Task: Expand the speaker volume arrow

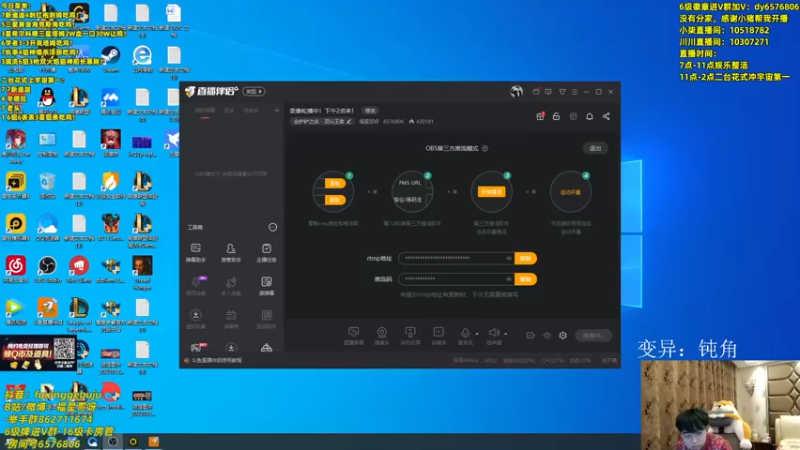Action: coord(506,334)
